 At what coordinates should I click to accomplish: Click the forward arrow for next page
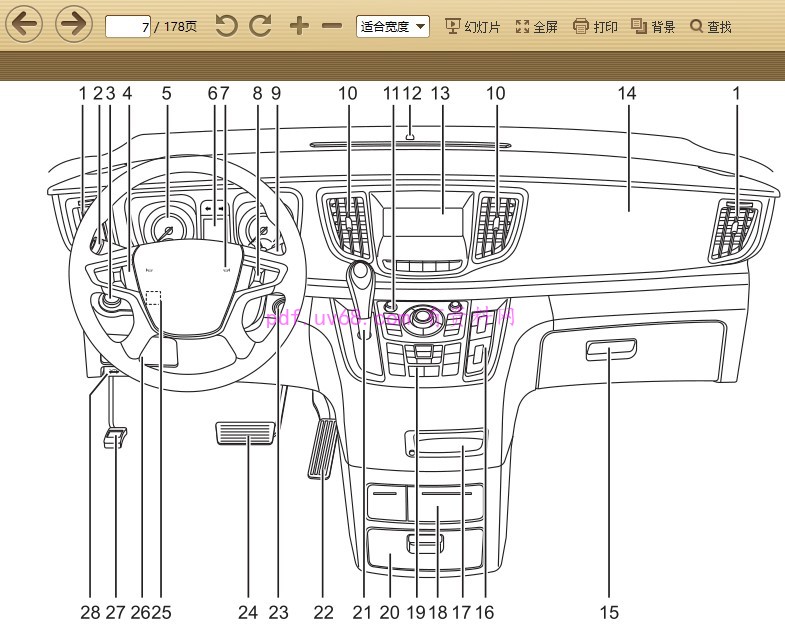73,24
